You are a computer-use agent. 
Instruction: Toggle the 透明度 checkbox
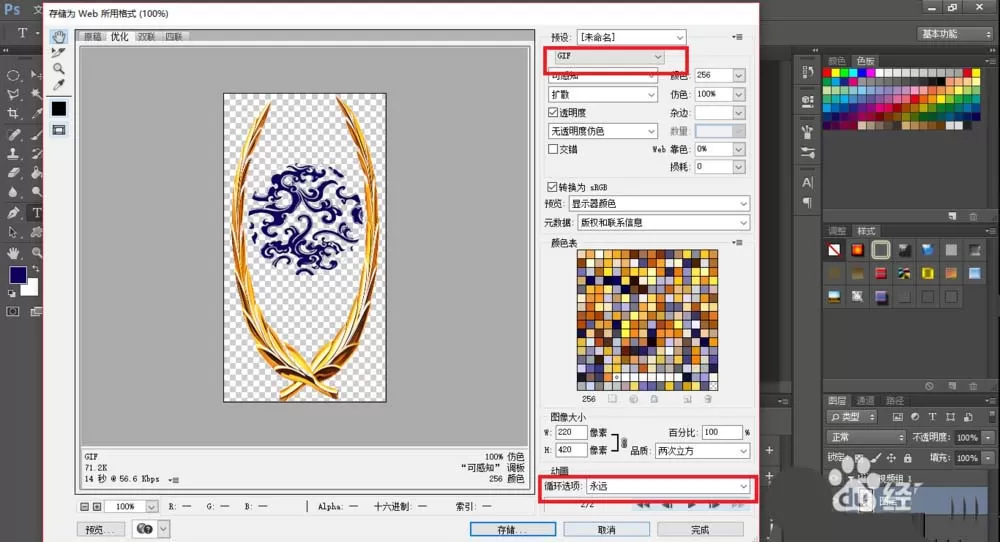pyautogui.click(x=553, y=112)
